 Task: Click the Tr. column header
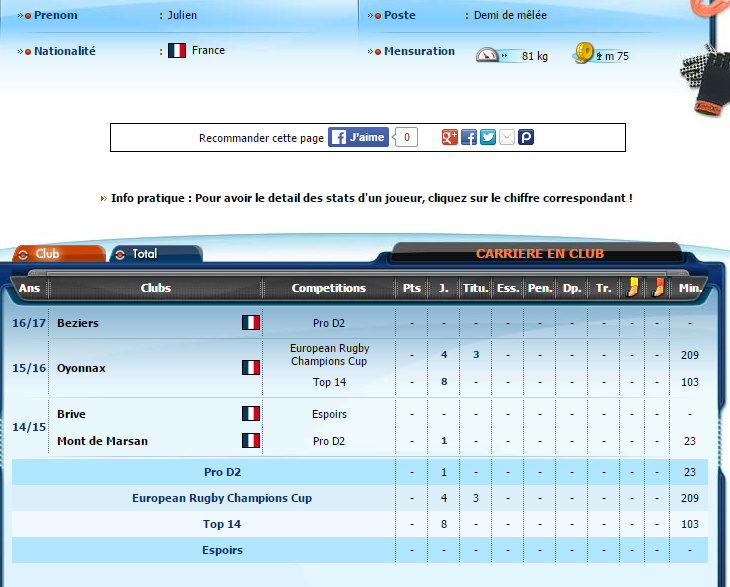(x=603, y=288)
